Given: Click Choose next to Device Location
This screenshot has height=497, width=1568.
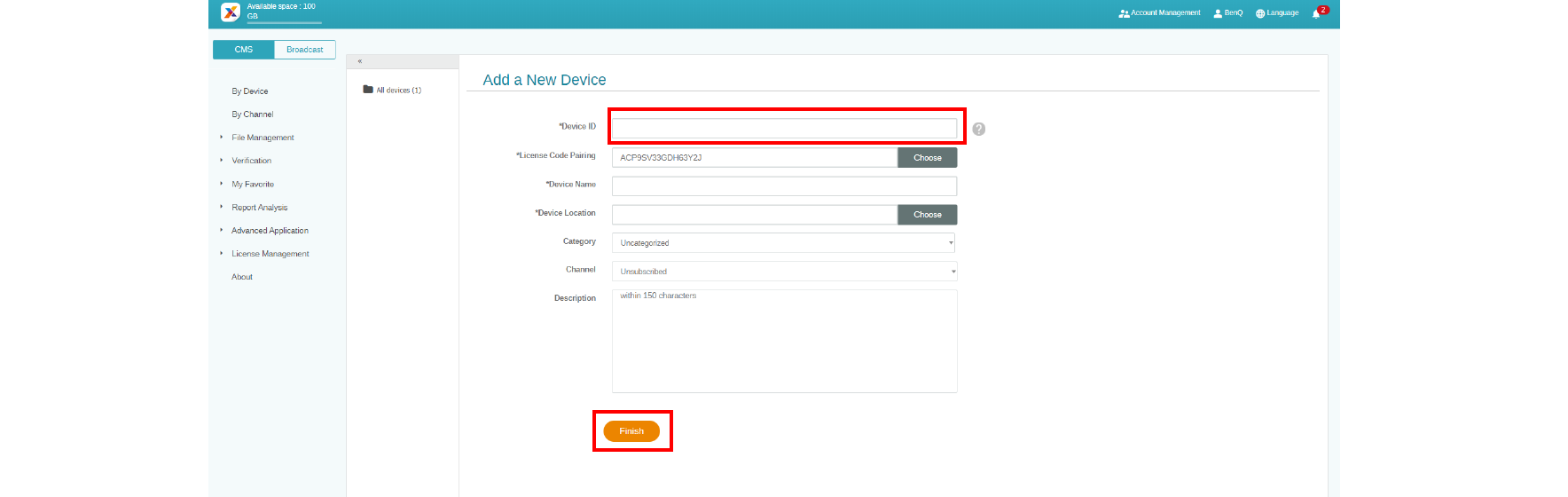Looking at the screenshot, I should point(927,215).
